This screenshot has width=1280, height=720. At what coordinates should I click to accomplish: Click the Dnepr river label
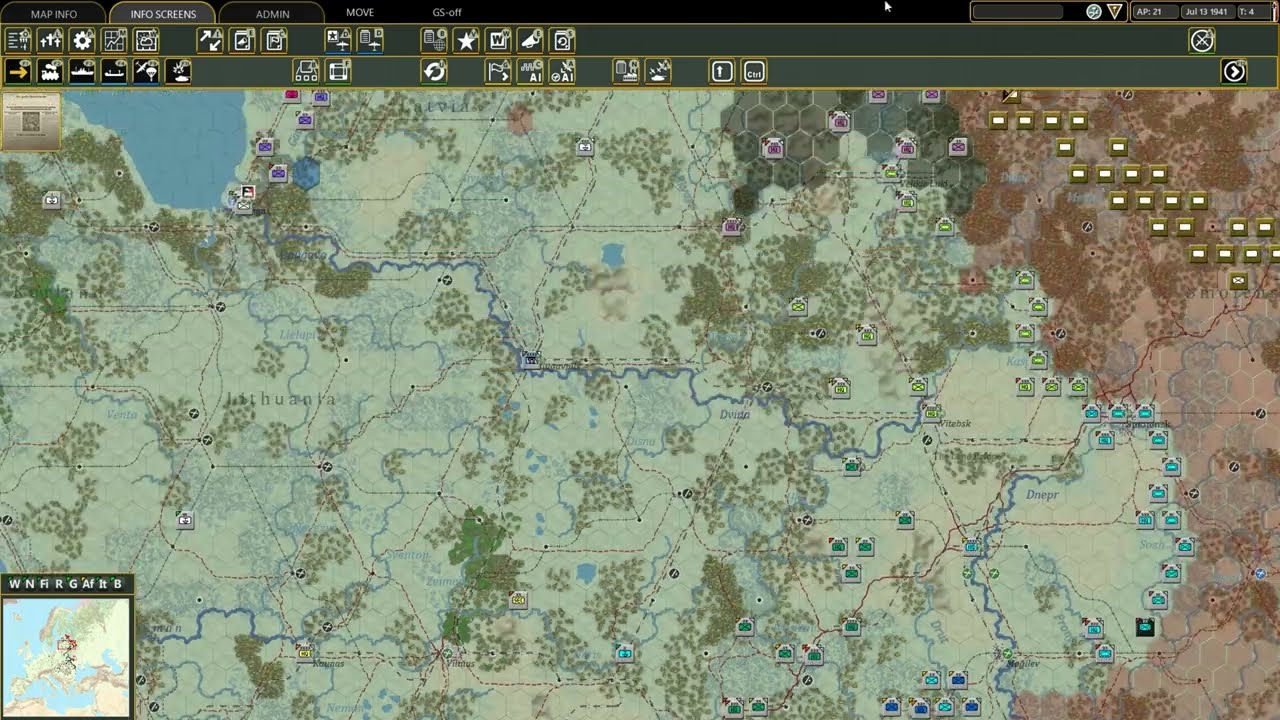coord(1041,494)
